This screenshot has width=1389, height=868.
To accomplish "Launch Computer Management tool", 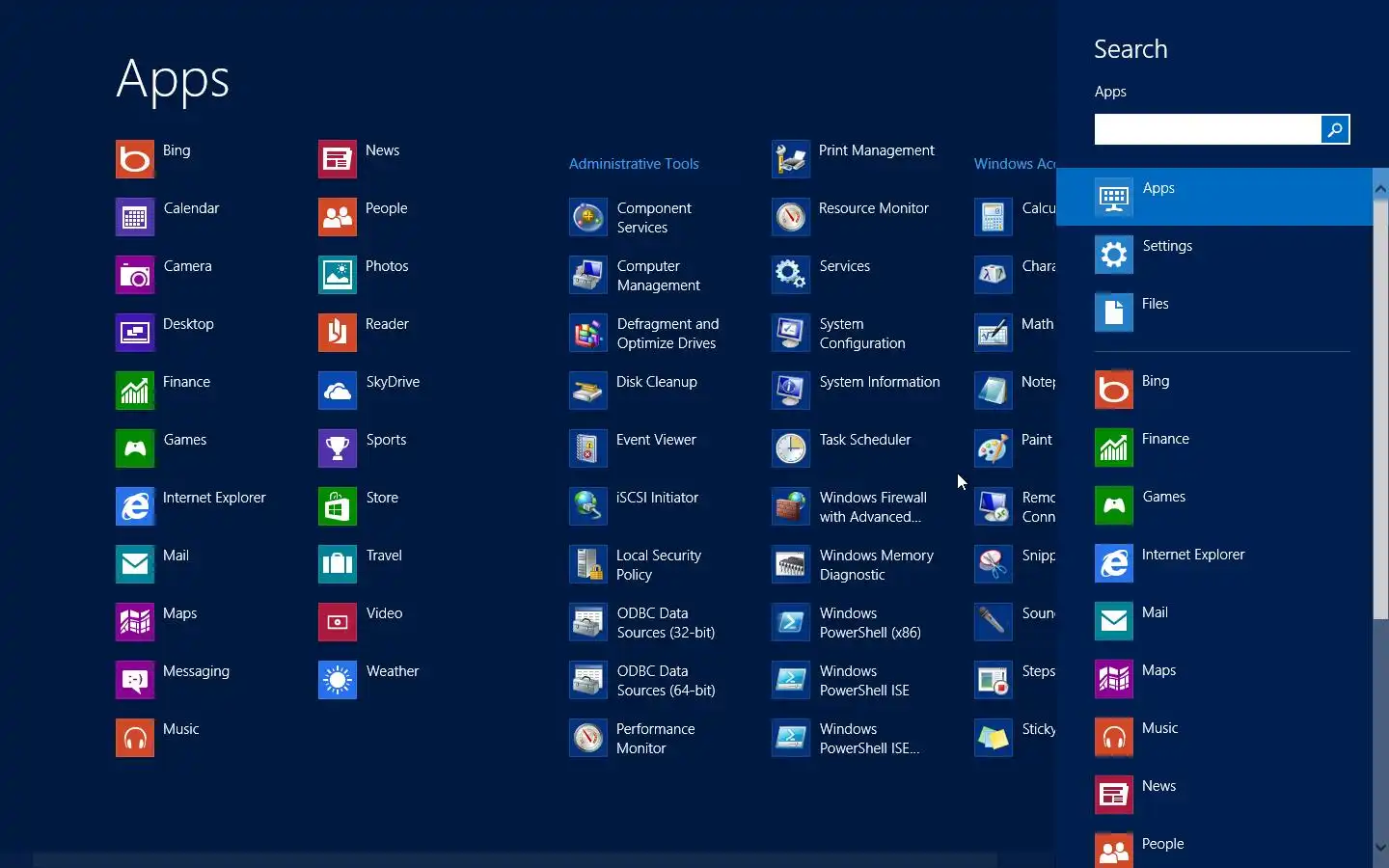I will point(588,275).
